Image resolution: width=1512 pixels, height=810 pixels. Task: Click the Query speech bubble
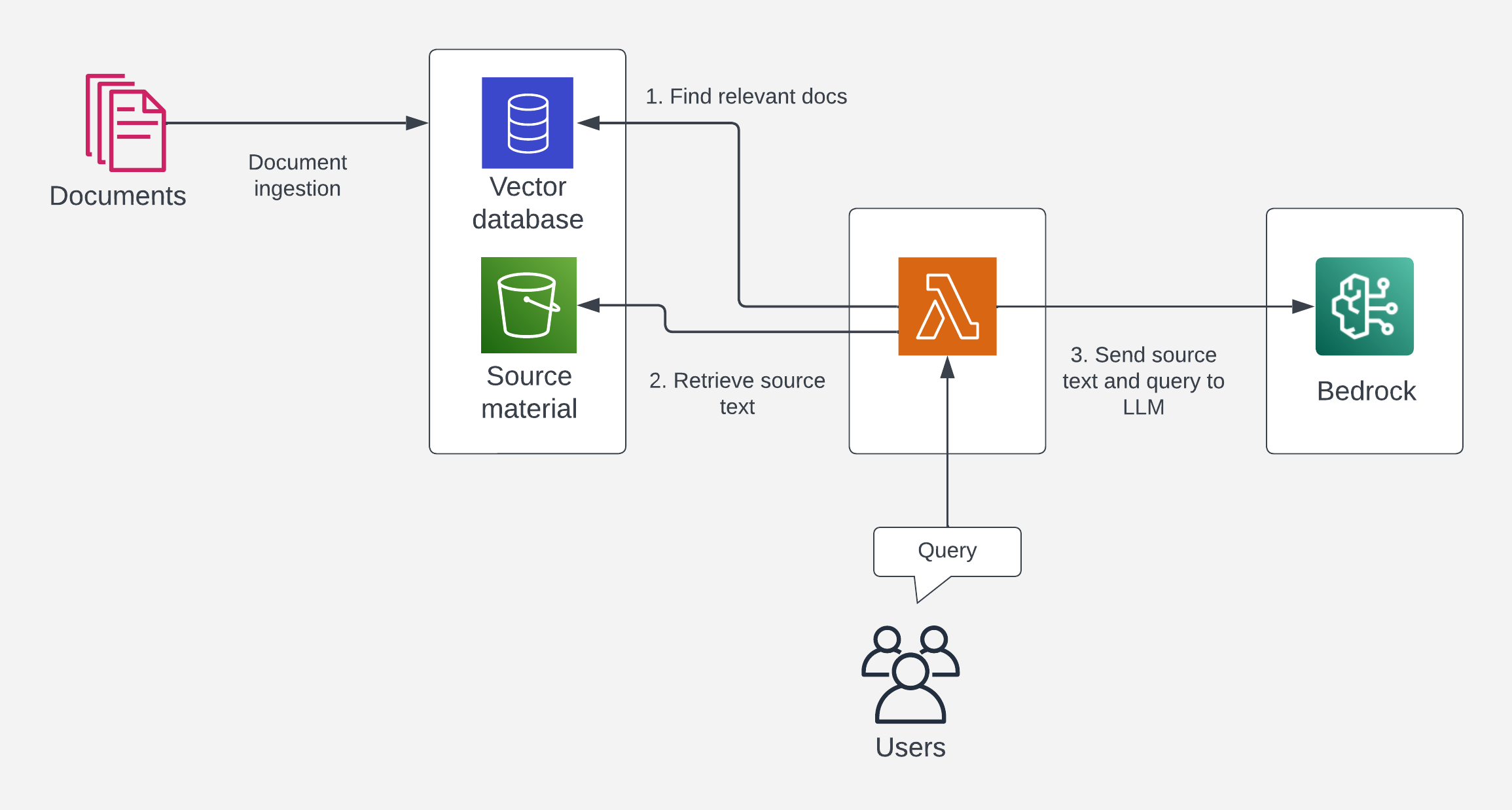[x=947, y=552]
